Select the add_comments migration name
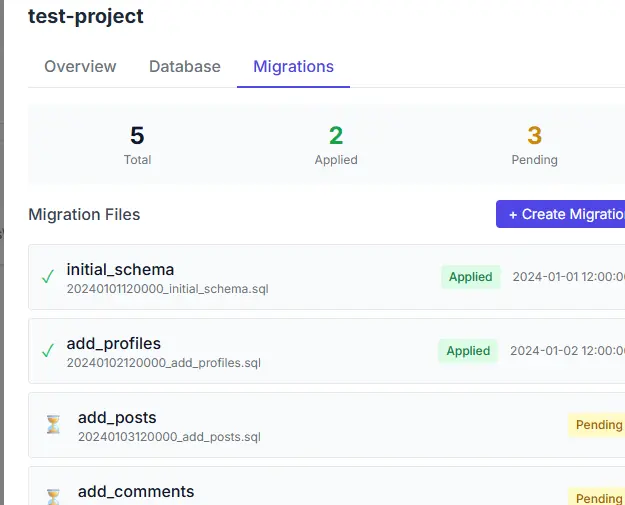Image resolution: width=625 pixels, height=505 pixels. coord(136,491)
